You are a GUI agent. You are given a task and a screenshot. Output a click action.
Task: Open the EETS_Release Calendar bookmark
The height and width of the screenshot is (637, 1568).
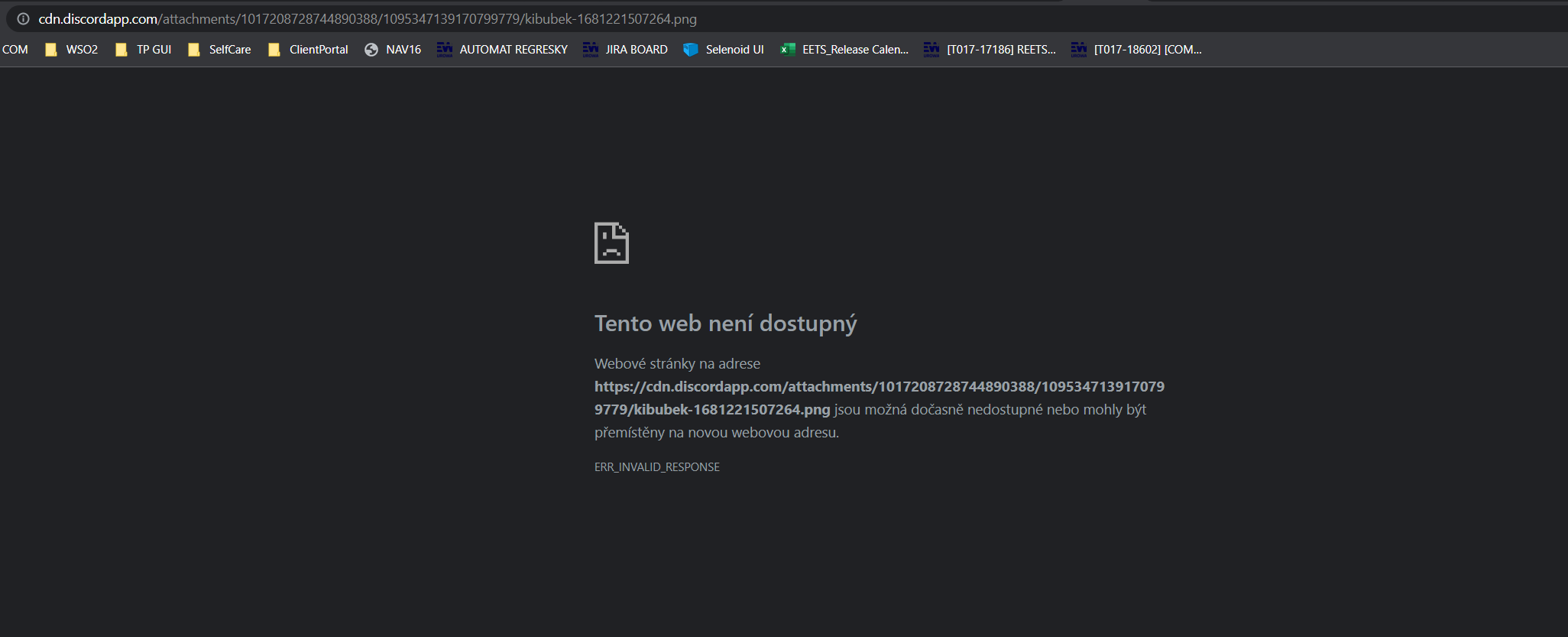pyautogui.click(x=844, y=50)
